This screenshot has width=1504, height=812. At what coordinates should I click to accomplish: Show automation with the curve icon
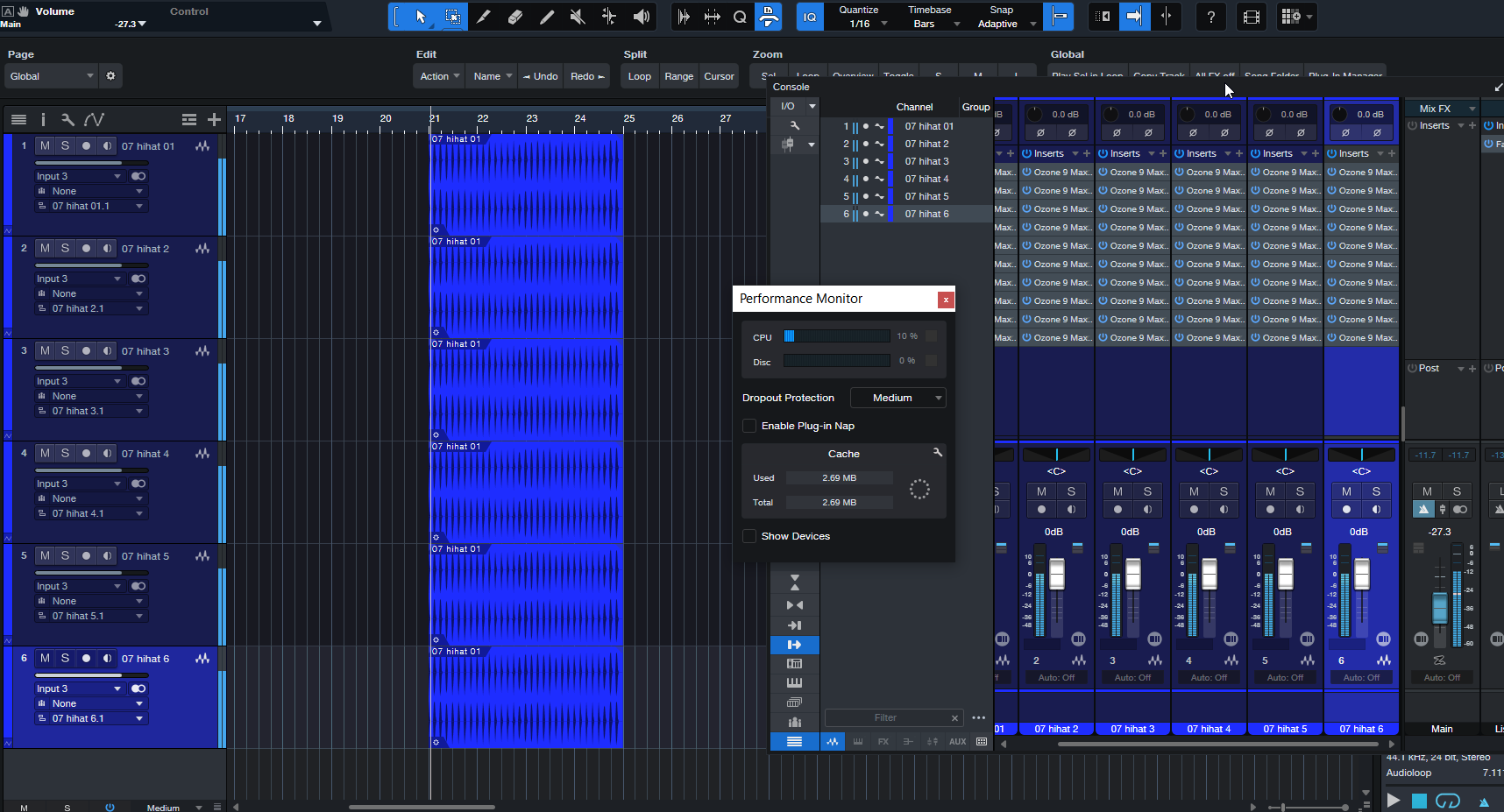tap(94, 119)
